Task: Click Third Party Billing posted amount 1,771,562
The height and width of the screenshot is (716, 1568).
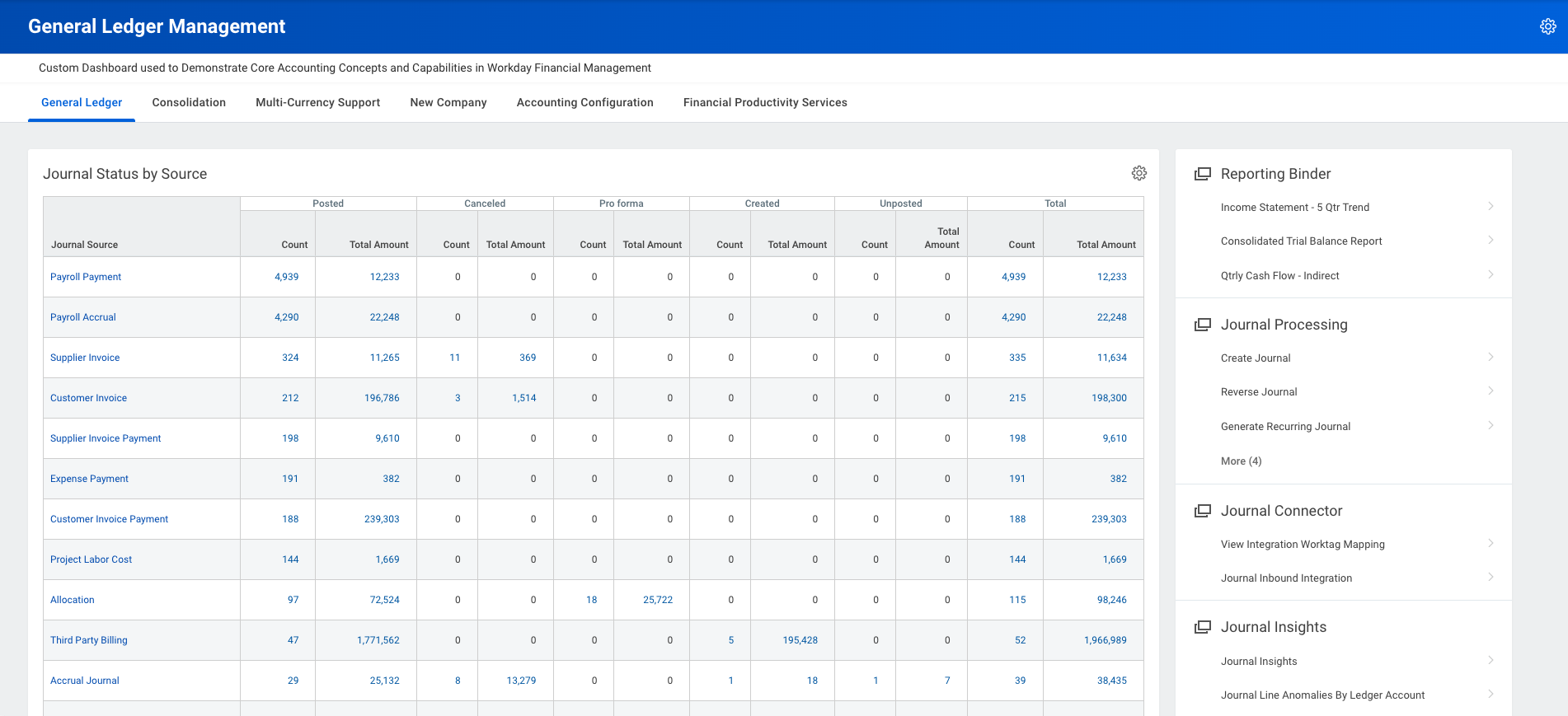Action: click(378, 640)
